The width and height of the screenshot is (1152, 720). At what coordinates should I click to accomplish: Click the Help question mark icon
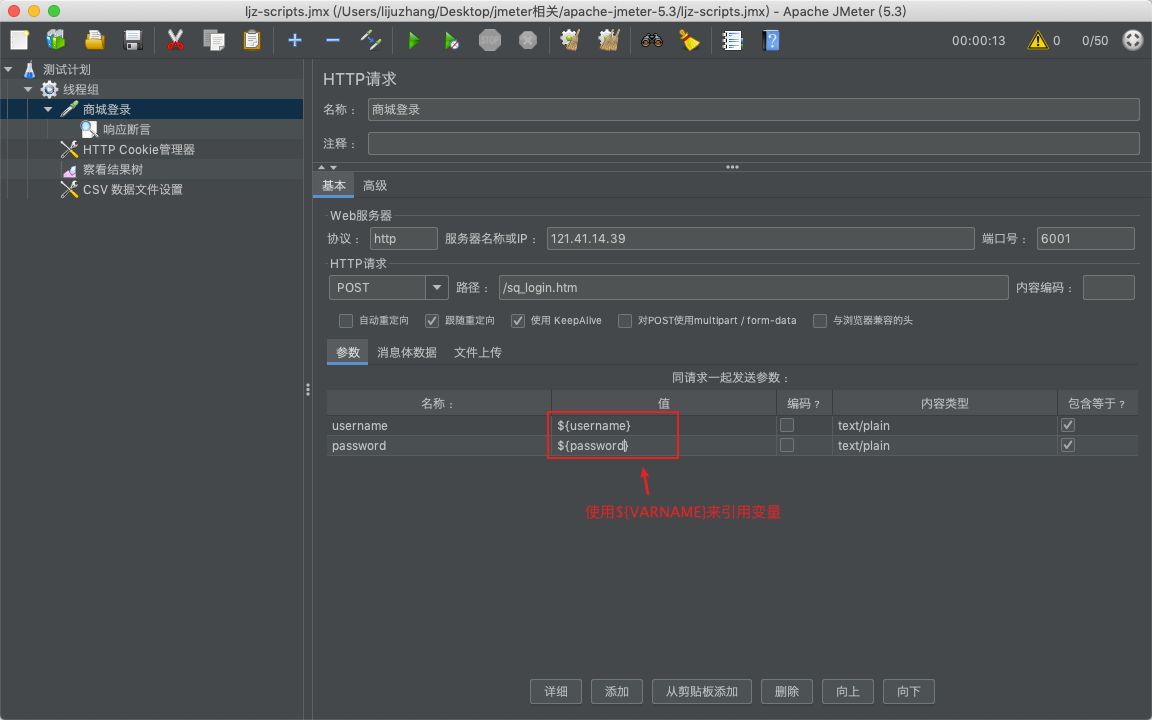(771, 40)
